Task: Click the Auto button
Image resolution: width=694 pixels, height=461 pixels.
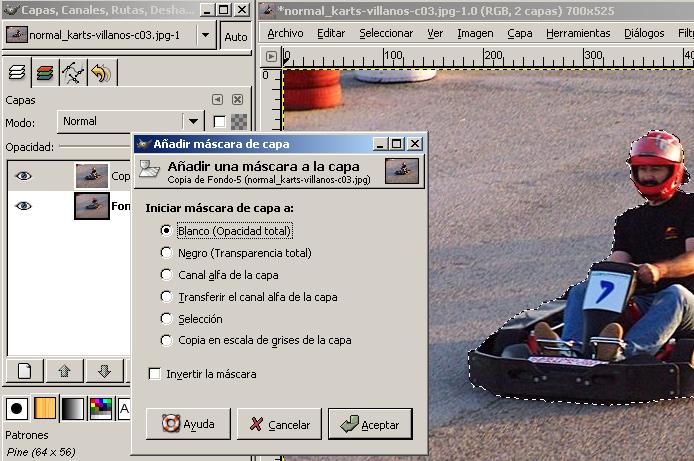Action: [x=235, y=37]
